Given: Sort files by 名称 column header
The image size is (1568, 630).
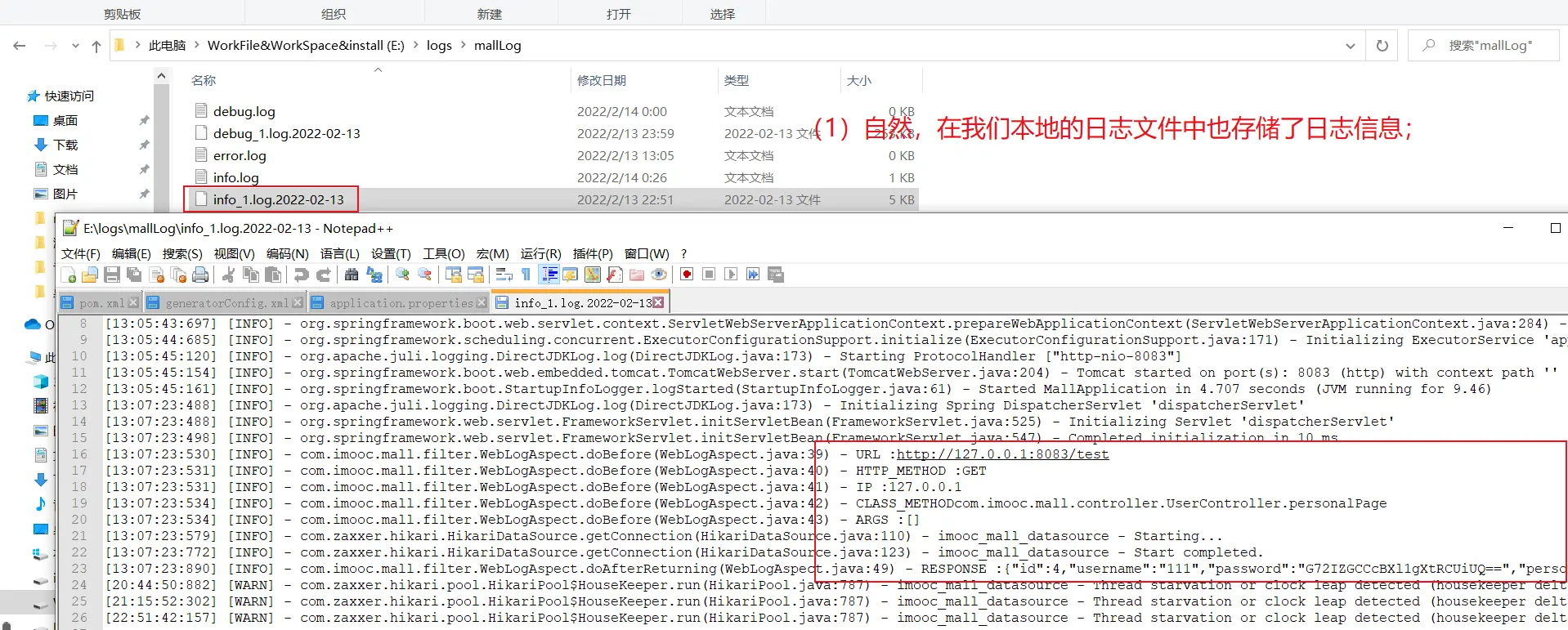Looking at the screenshot, I should click(x=379, y=80).
